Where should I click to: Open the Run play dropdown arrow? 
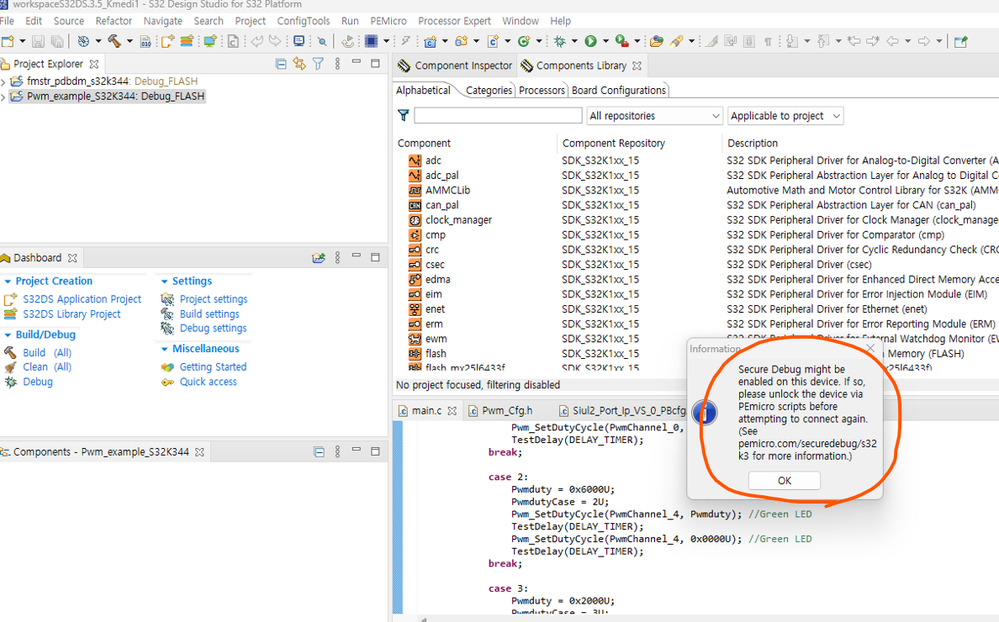click(605, 41)
